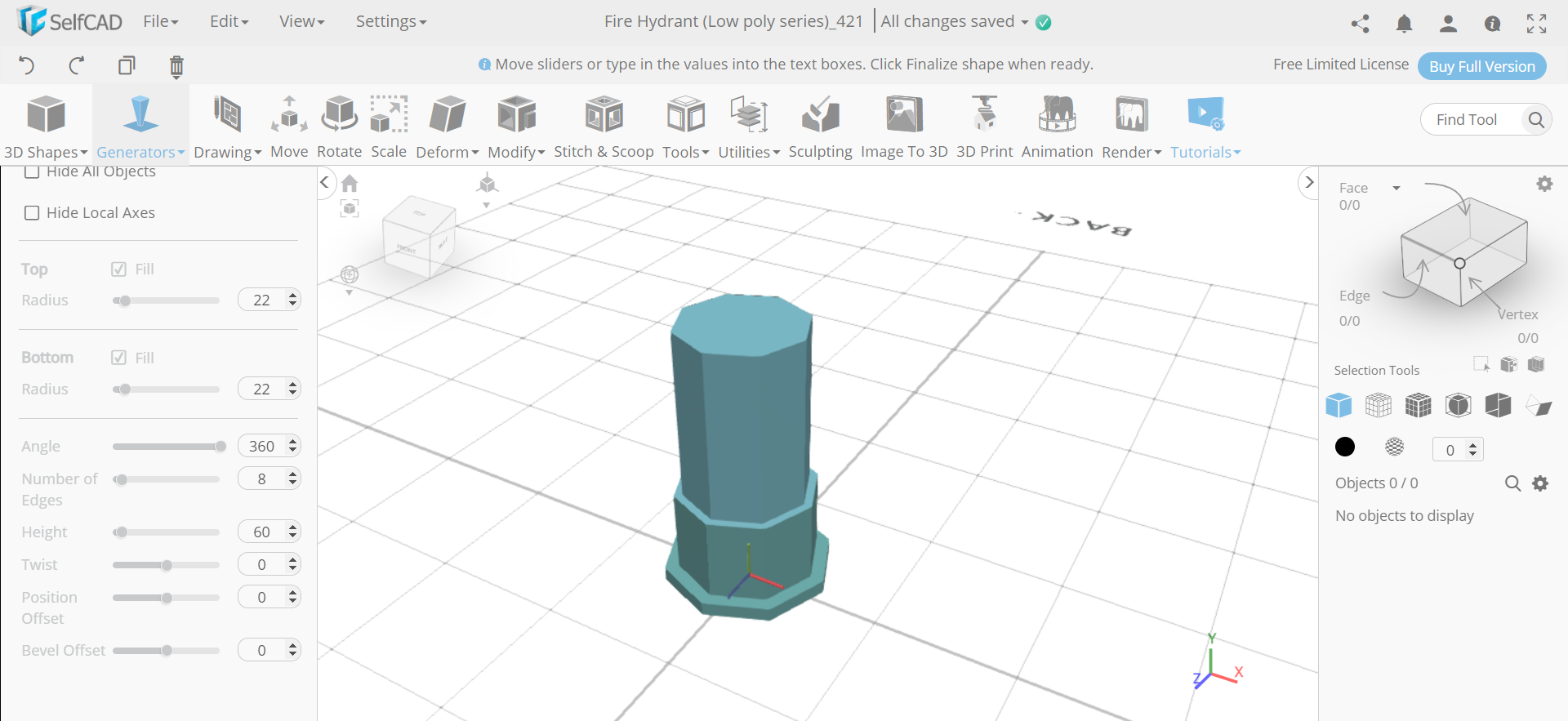1568x721 pixels.
Task: Open the Deform dropdown
Action: 447,127
